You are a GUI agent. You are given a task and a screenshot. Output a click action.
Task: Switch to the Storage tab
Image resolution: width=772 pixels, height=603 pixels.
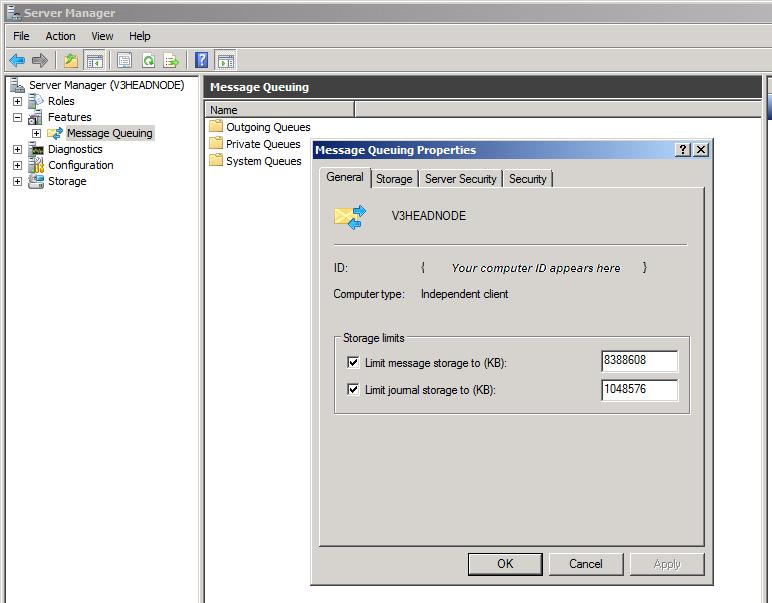click(394, 179)
